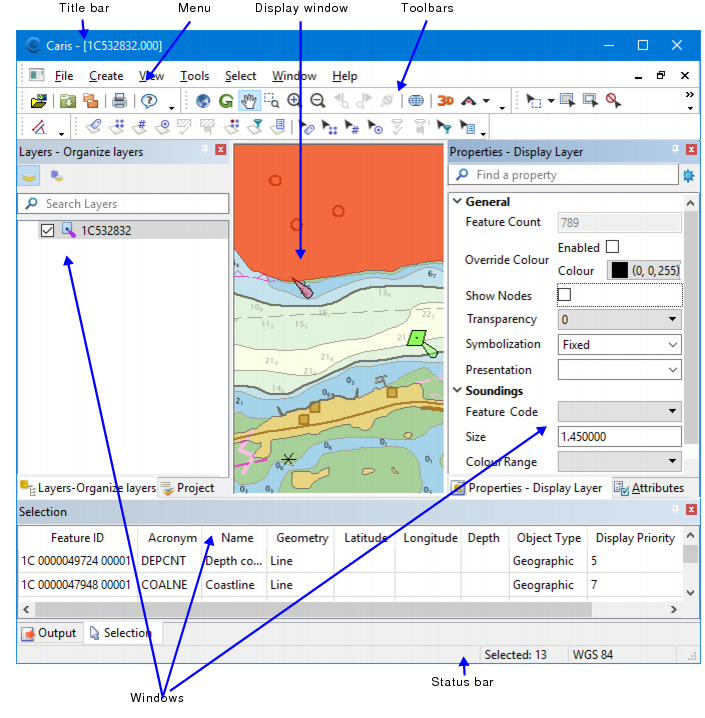Click the black Override Colour swatch
The height and width of the screenshot is (718, 705).
point(619,270)
